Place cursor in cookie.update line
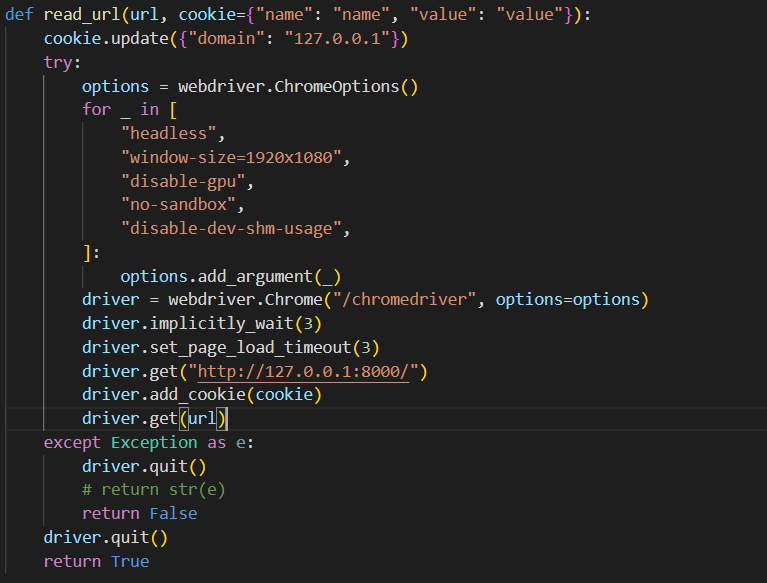The width and height of the screenshot is (767, 583). (226, 39)
